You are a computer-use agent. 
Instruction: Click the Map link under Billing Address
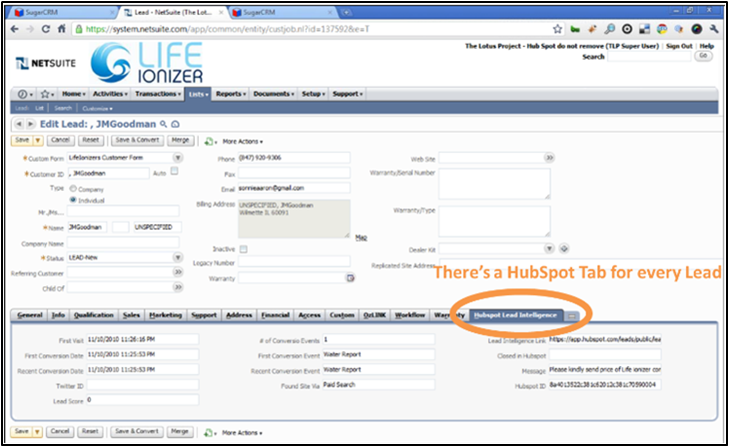[x=361, y=237]
